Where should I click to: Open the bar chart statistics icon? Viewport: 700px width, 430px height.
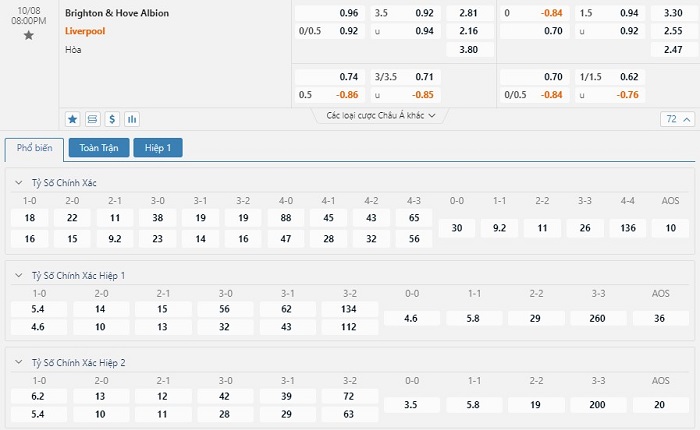[x=132, y=118]
